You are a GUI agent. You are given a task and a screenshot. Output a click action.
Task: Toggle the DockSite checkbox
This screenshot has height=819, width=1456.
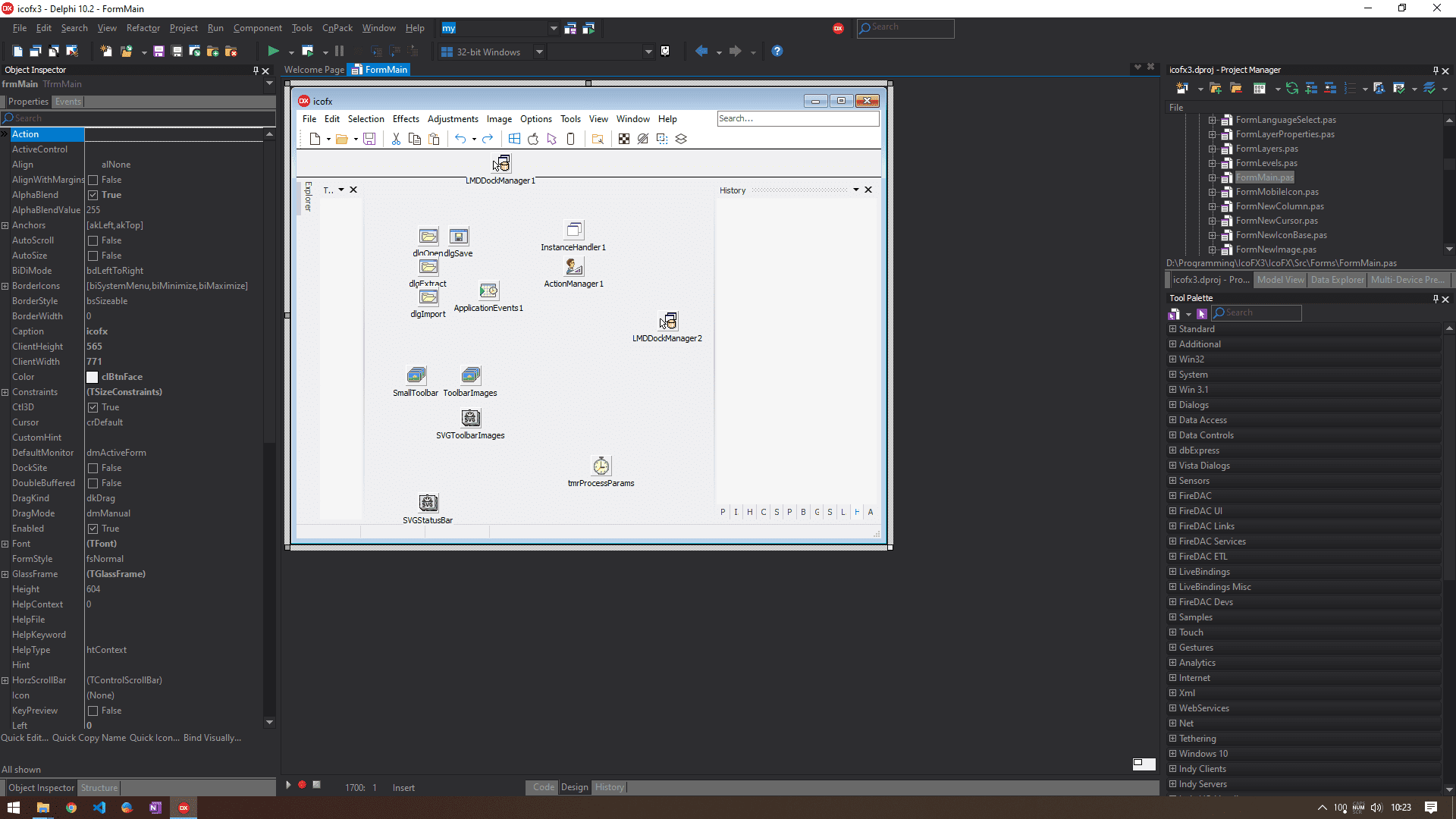(93, 468)
